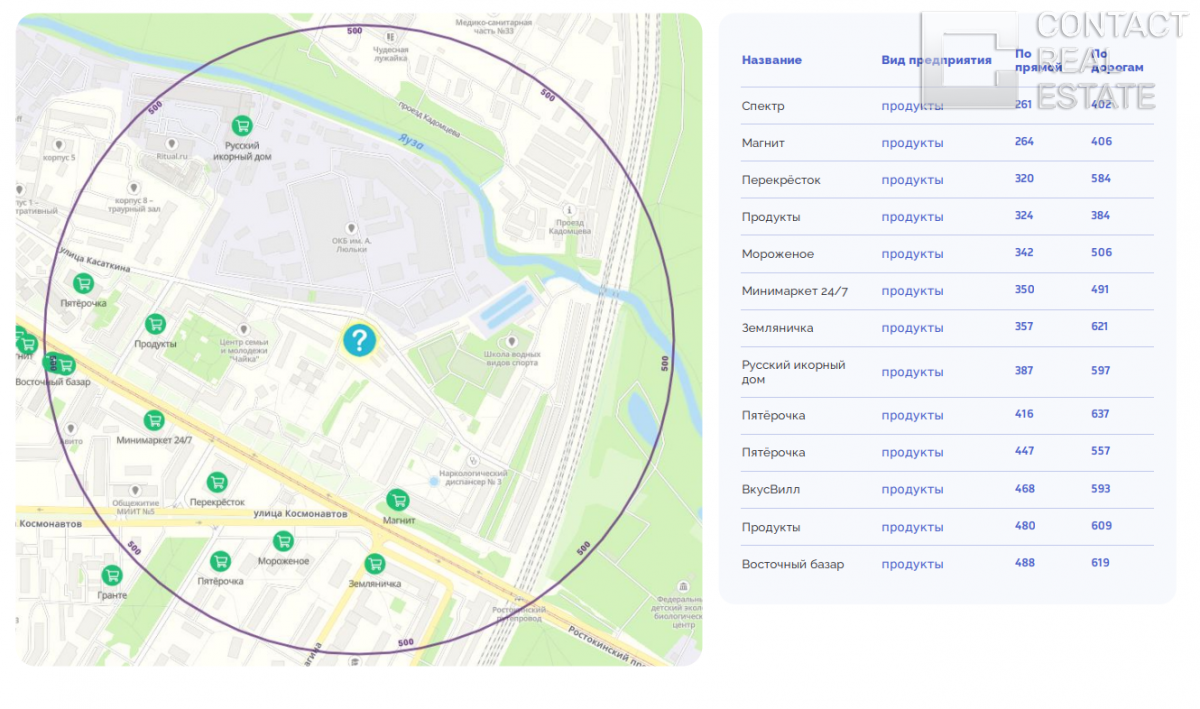Screen dimensions: 1200x709
Task: Click the ОКБ им. А. Люльки map pin
Action: pos(350,229)
